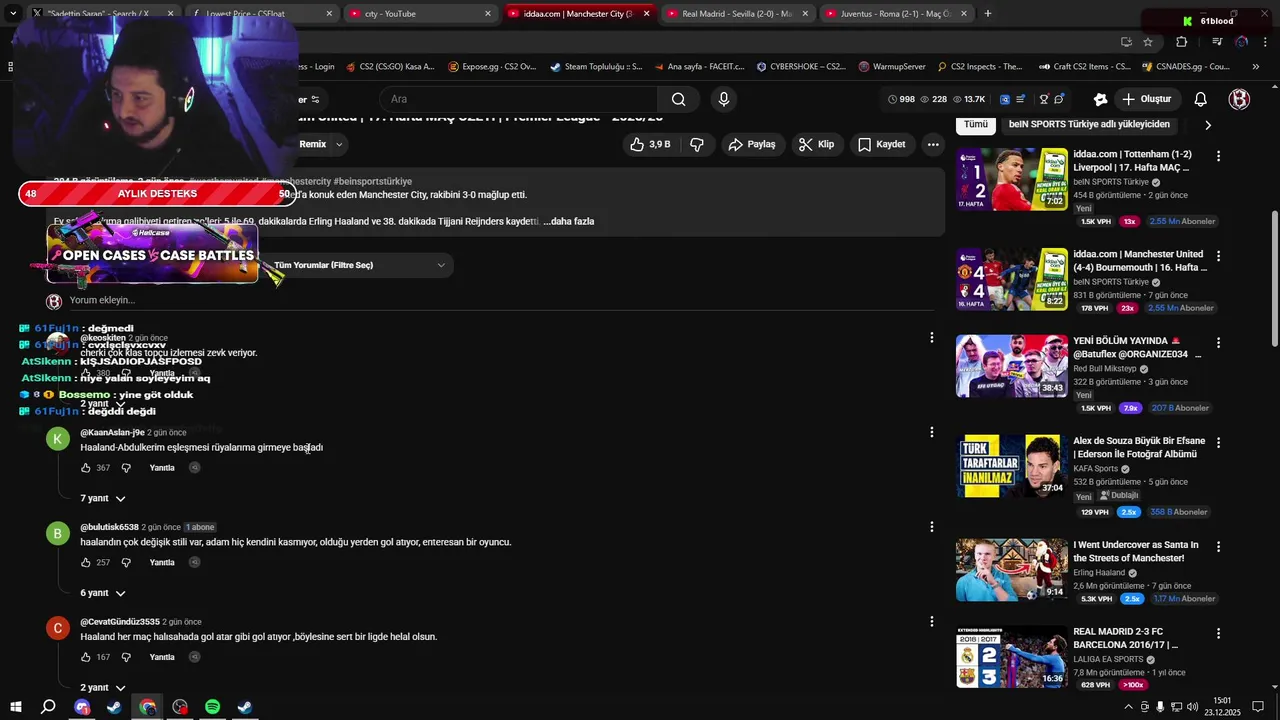Activate the voice search microphone
The height and width of the screenshot is (720, 1280).
click(x=724, y=99)
